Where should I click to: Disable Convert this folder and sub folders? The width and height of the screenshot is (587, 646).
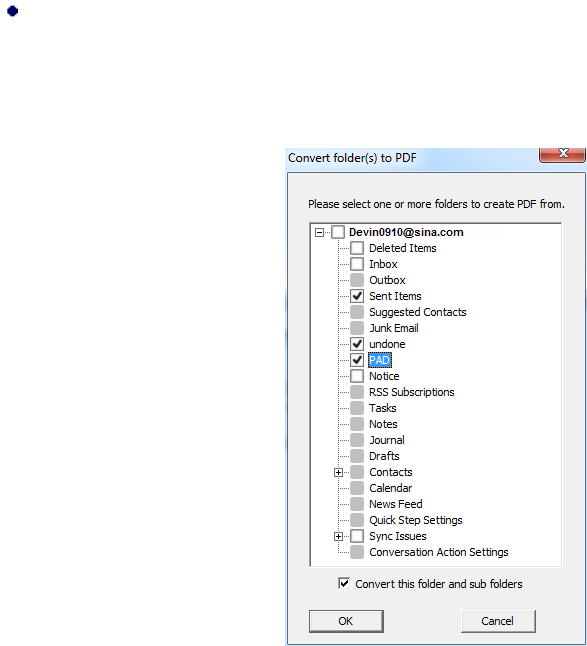(344, 583)
